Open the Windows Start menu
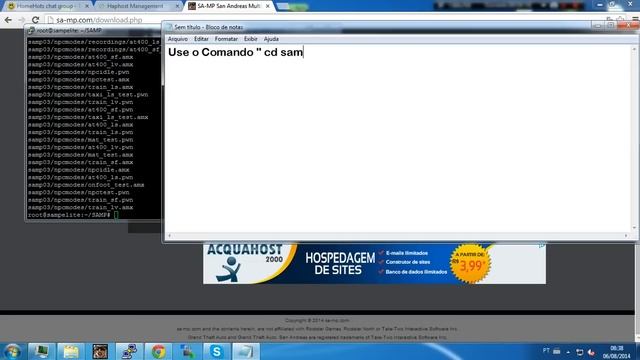The image size is (640, 360). pyautogui.click(x=12, y=351)
